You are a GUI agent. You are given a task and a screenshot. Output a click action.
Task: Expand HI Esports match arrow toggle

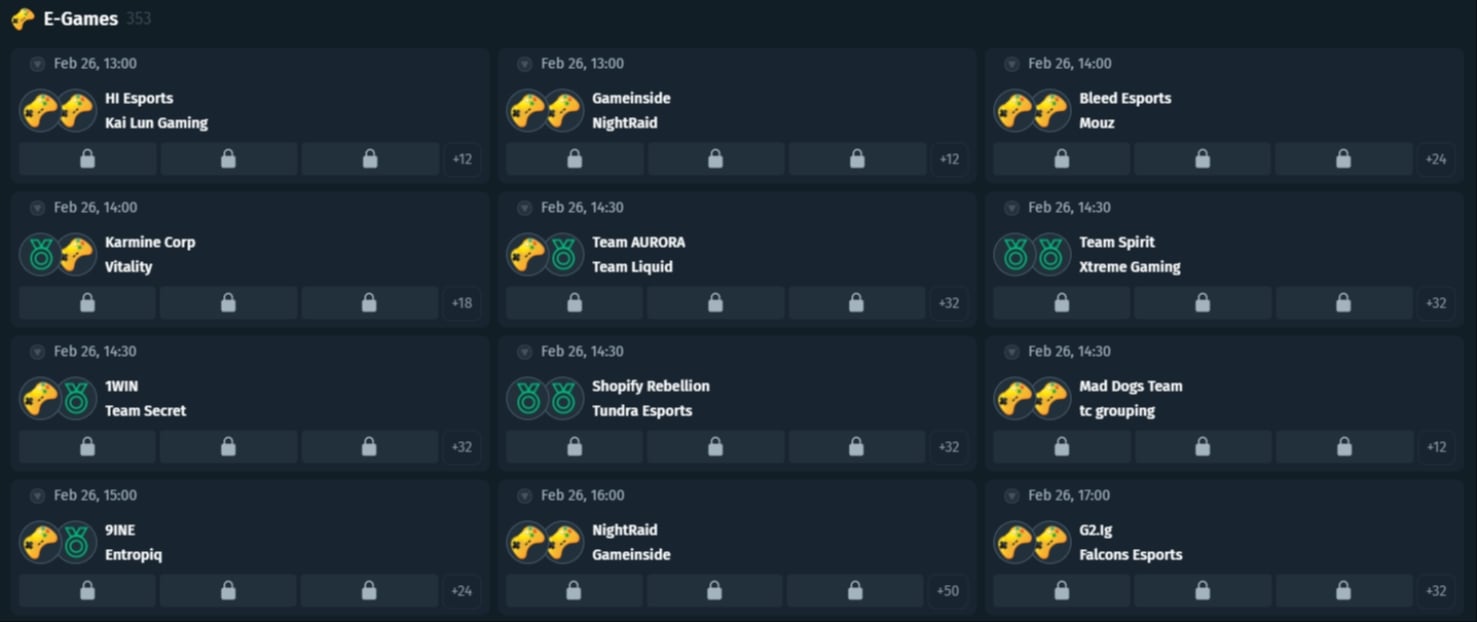point(37,64)
